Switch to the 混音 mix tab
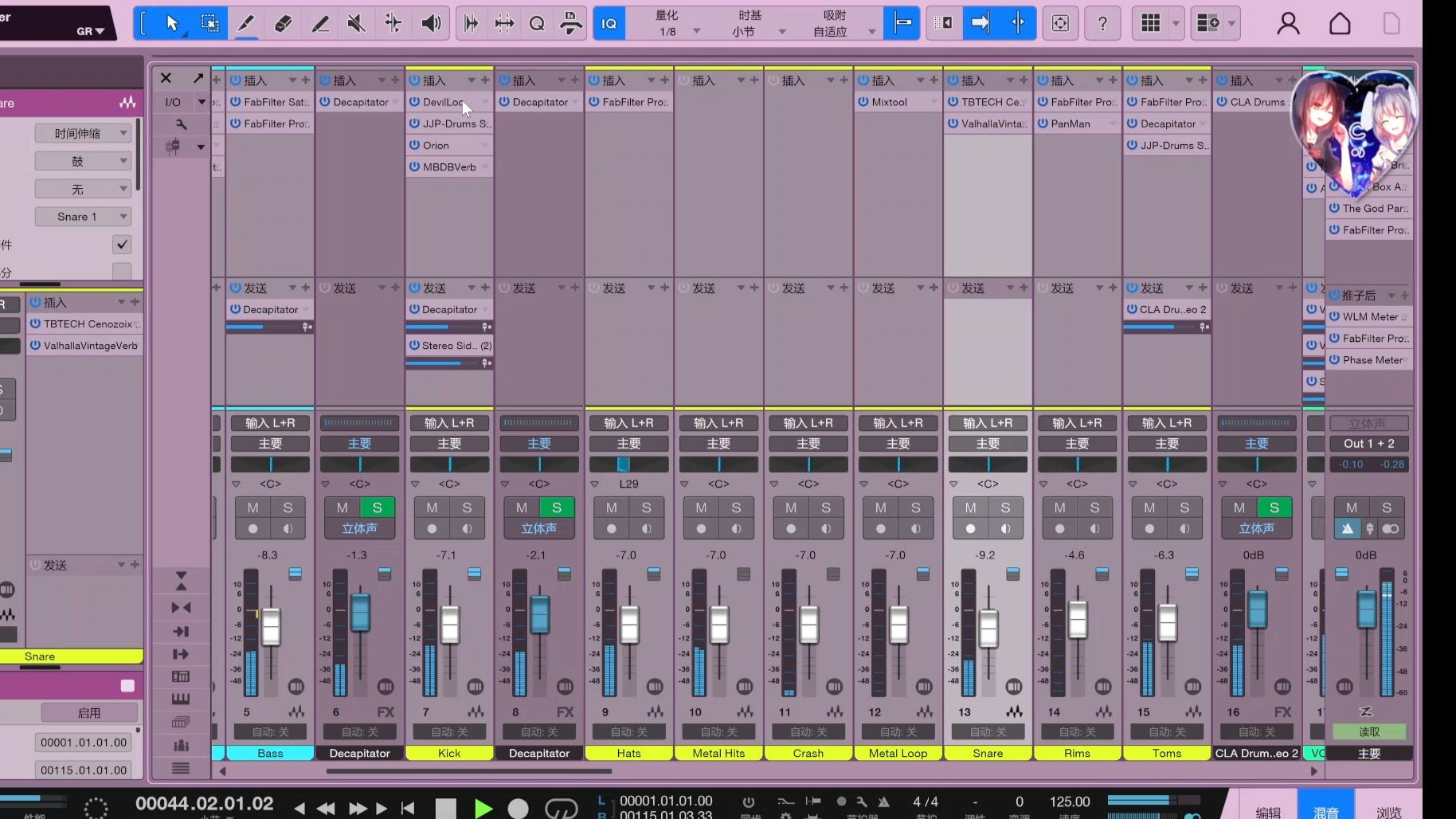Screen dimensions: 1456x819 [1325, 811]
